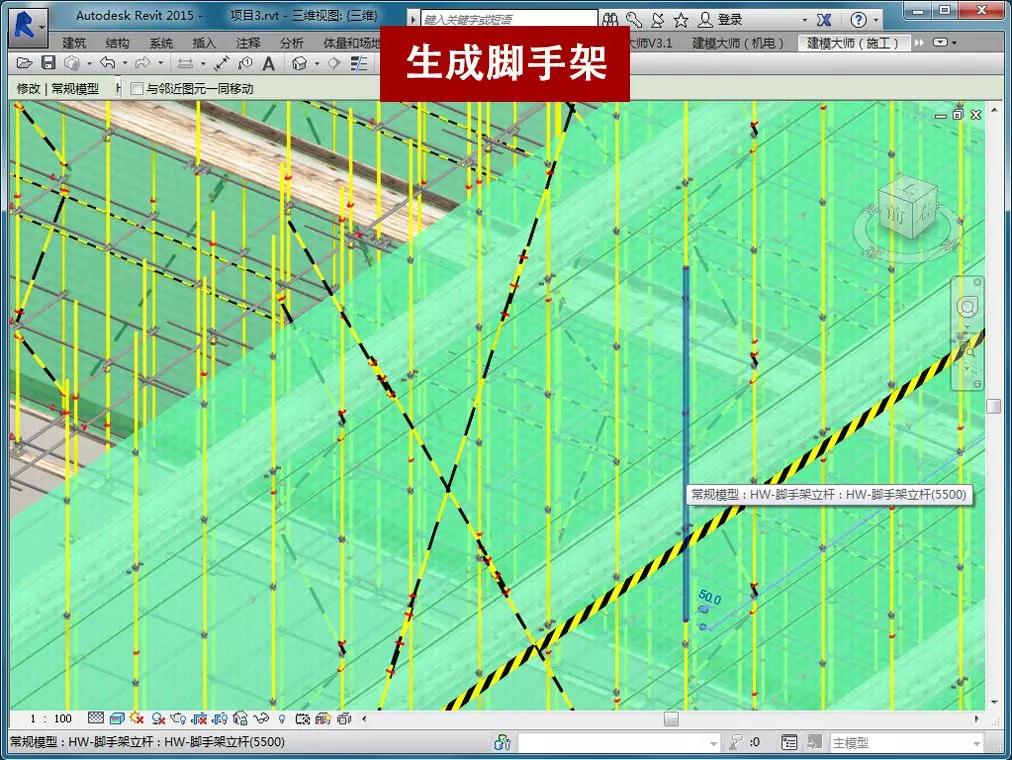Click the keyword search input field
This screenshot has width=1012, height=760.
point(509,19)
